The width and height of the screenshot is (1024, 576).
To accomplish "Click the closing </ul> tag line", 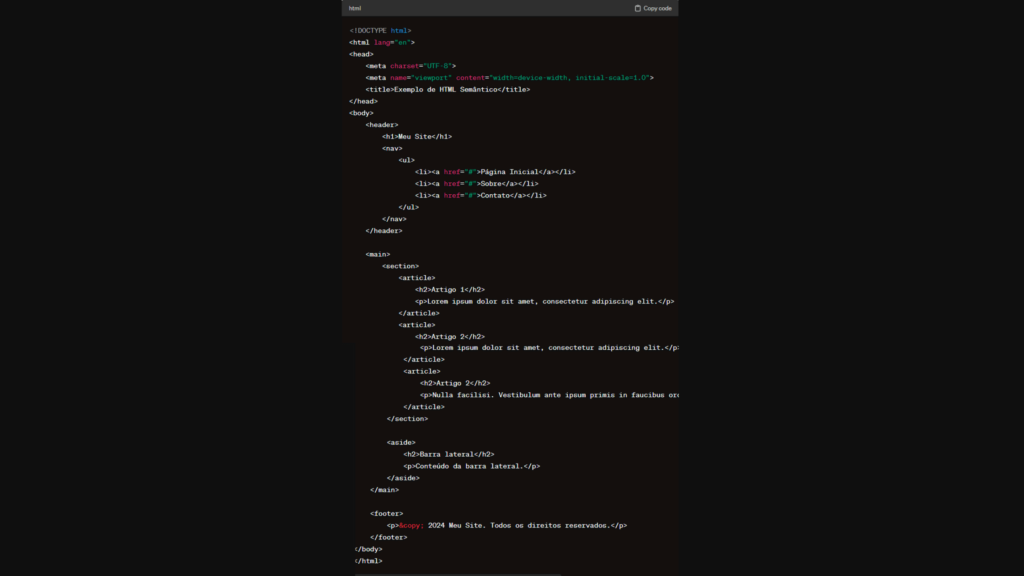I will tap(409, 207).
